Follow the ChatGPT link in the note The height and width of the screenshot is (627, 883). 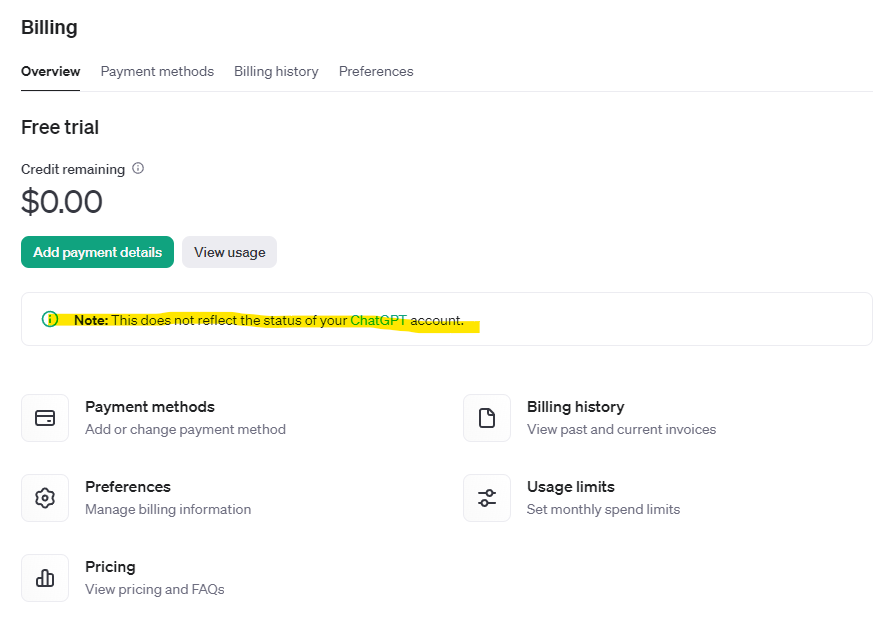click(378, 320)
